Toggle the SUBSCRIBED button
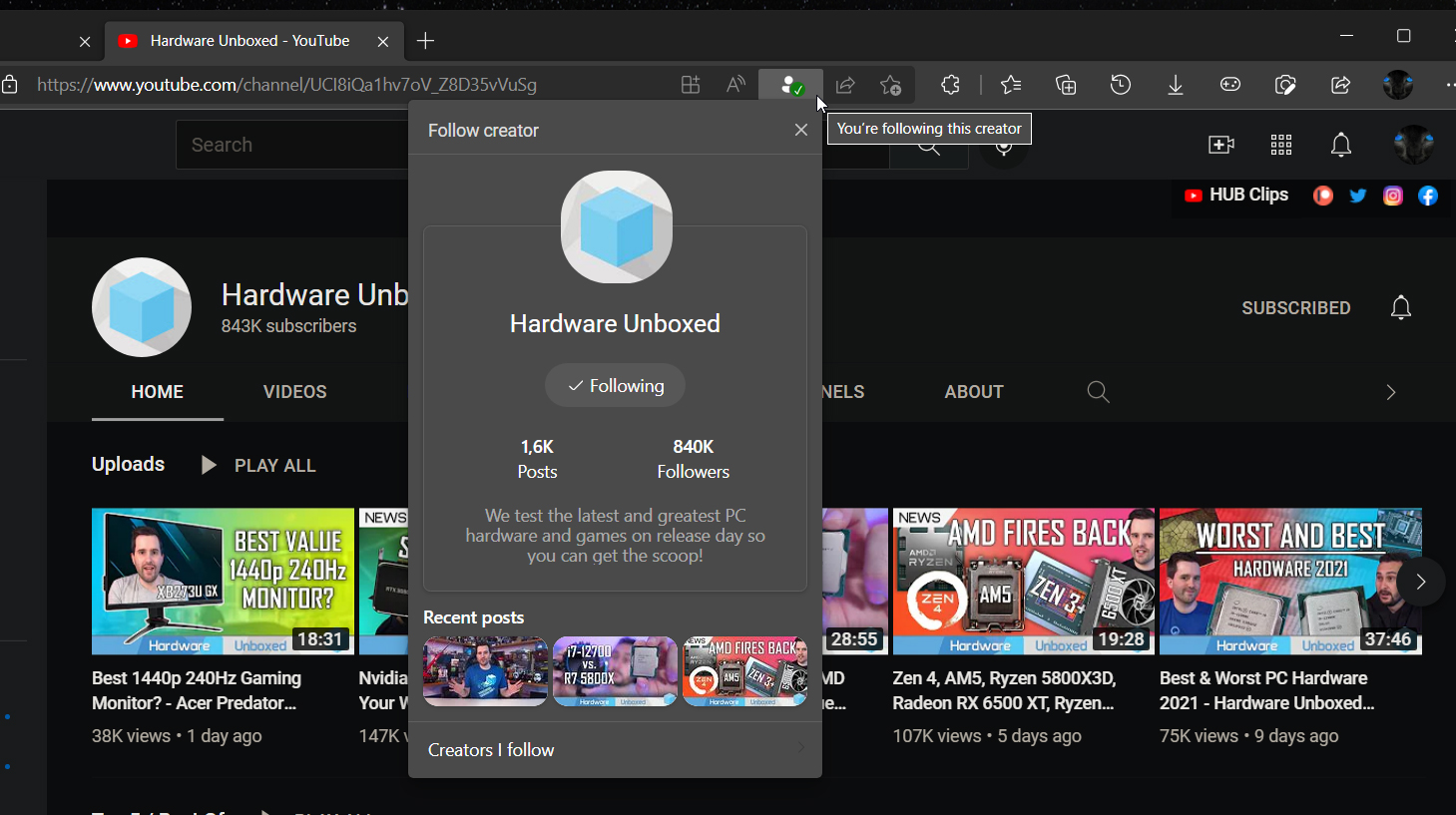 [1295, 308]
